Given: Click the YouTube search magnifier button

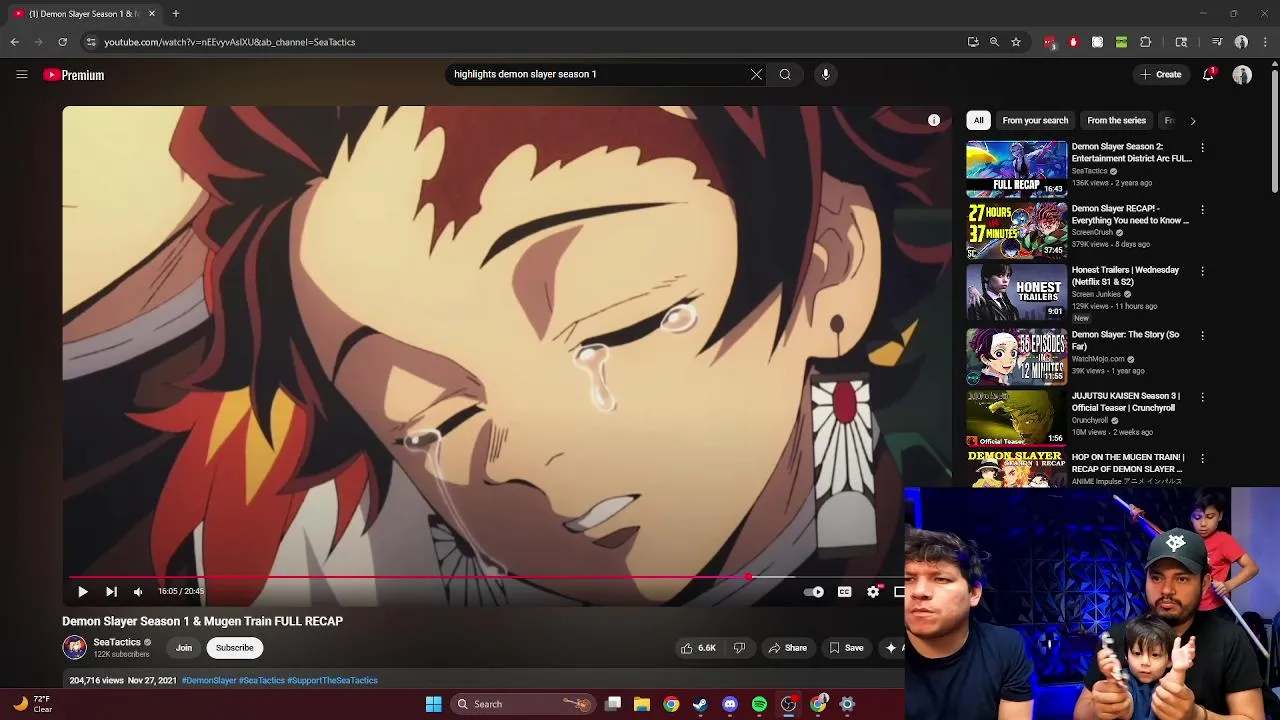Looking at the screenshot, I should coord(785,74).
